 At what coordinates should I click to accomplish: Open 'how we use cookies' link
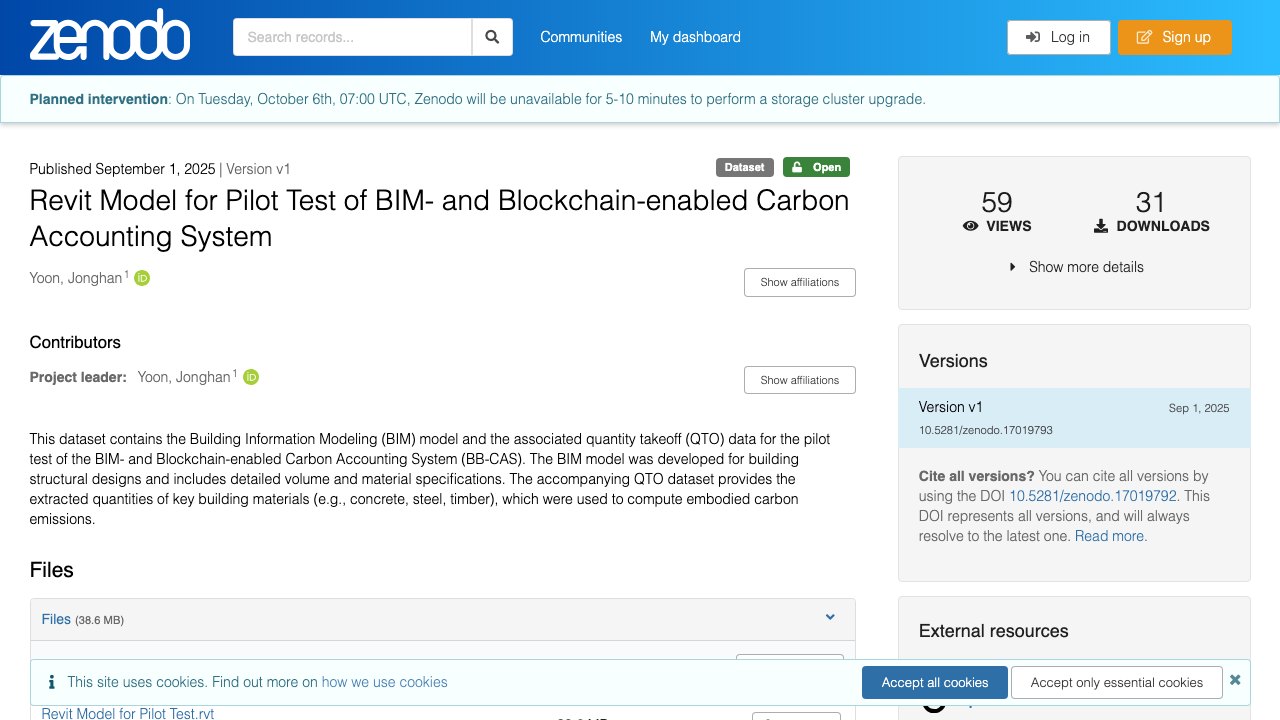(x=385, y=682)
